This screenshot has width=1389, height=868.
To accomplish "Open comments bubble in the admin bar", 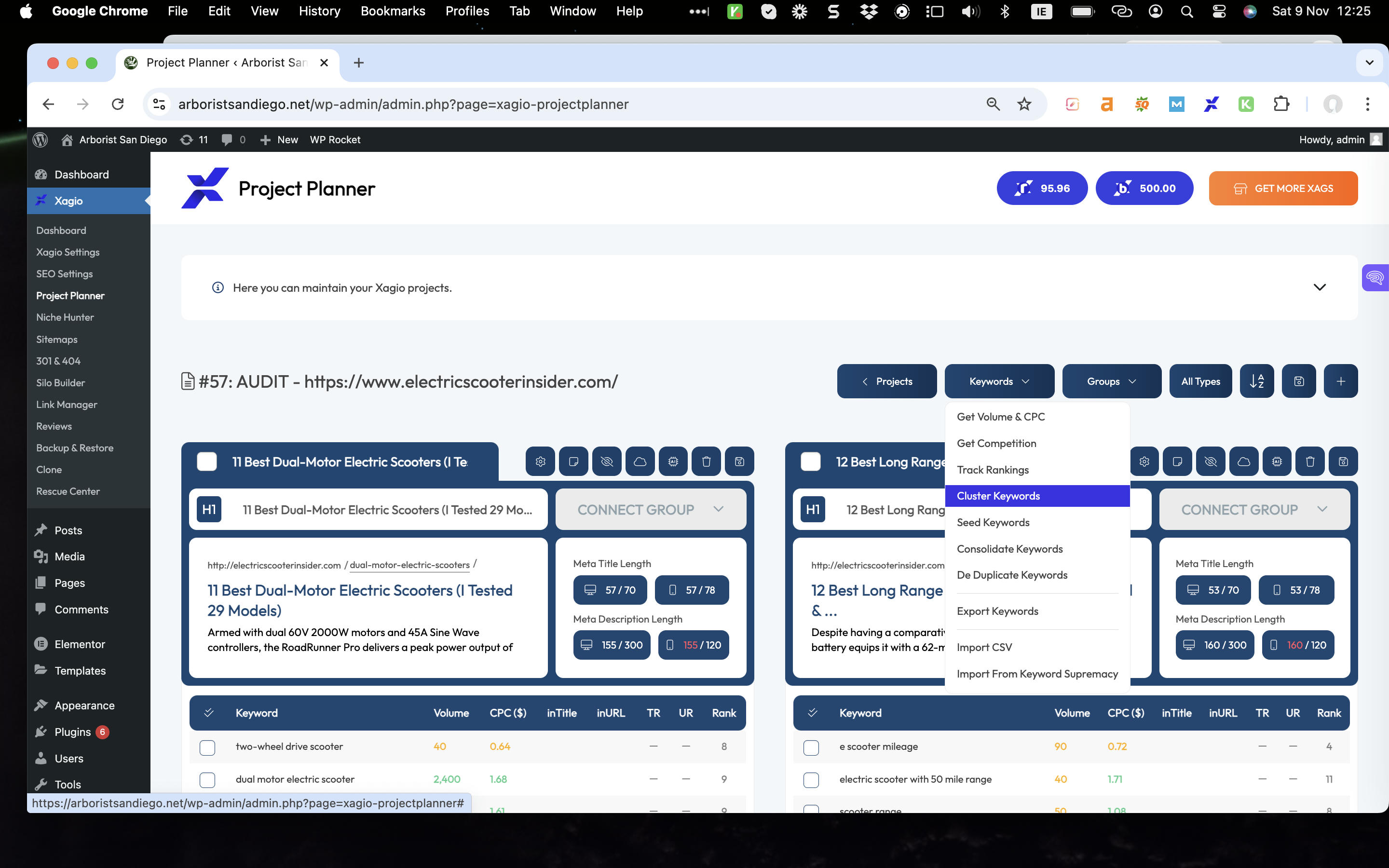I will [233, 139].
